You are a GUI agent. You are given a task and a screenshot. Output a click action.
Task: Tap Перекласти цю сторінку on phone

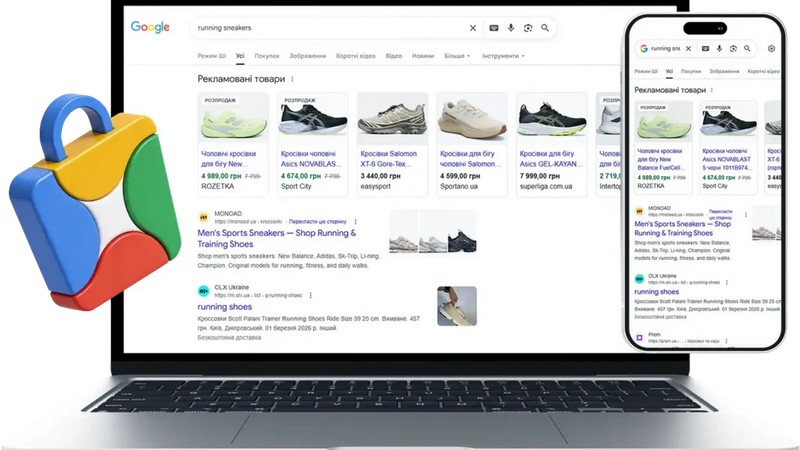pos(720,214)
